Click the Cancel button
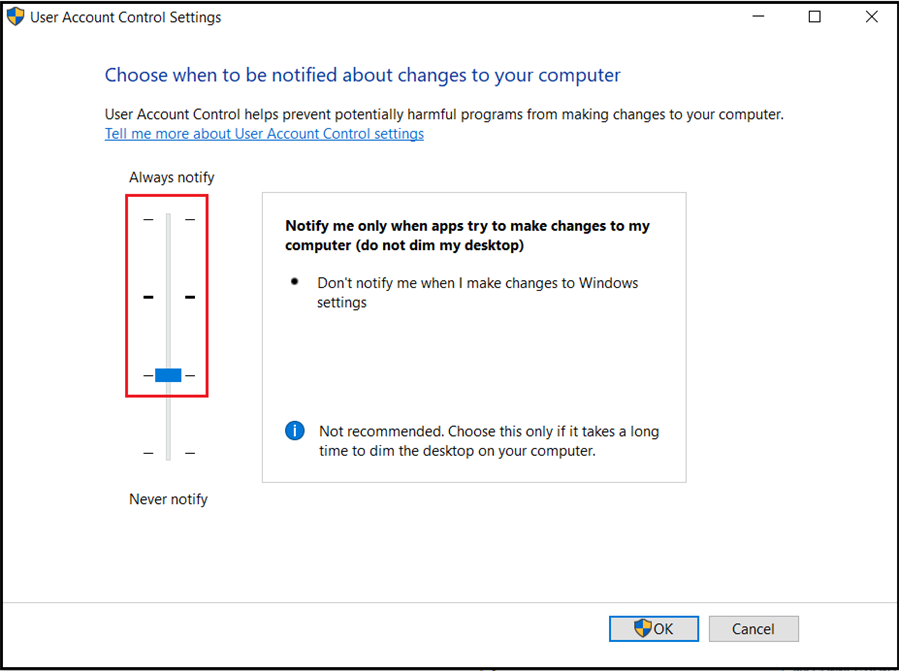This screenshot has height=671, width=899. (x=753, y=629)
